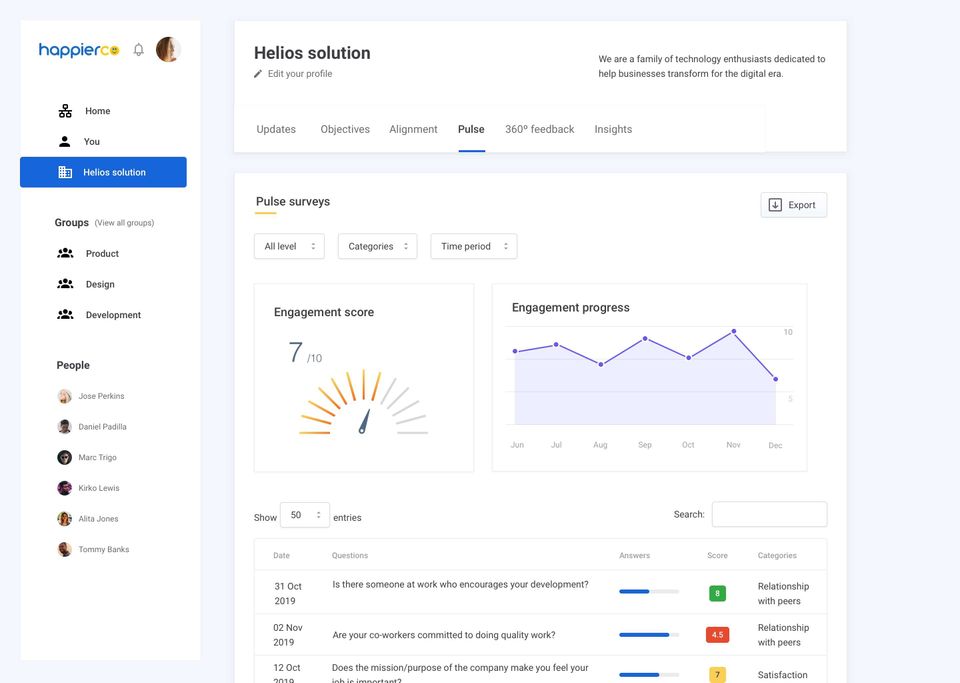Click the Product group icon
This screenshot has height=683, width=960.
(65, 253)
